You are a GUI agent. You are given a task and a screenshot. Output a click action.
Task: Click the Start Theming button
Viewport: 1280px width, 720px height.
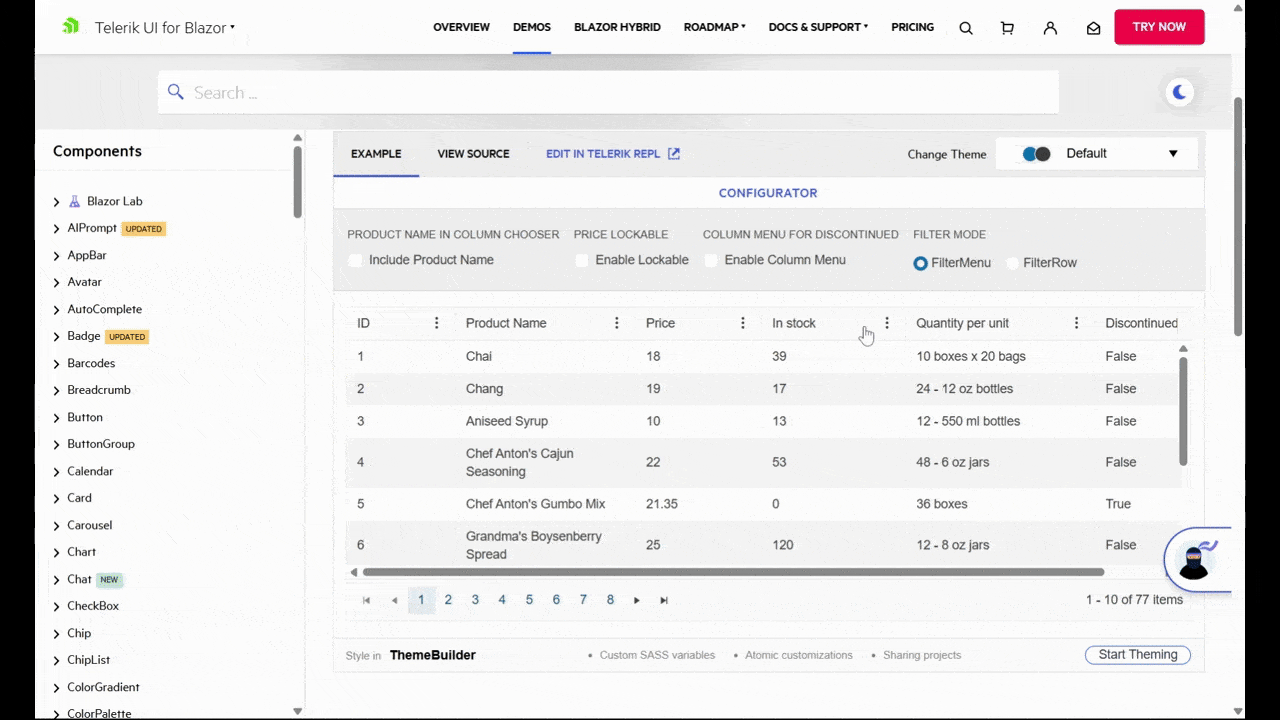tap(1137, 654)
